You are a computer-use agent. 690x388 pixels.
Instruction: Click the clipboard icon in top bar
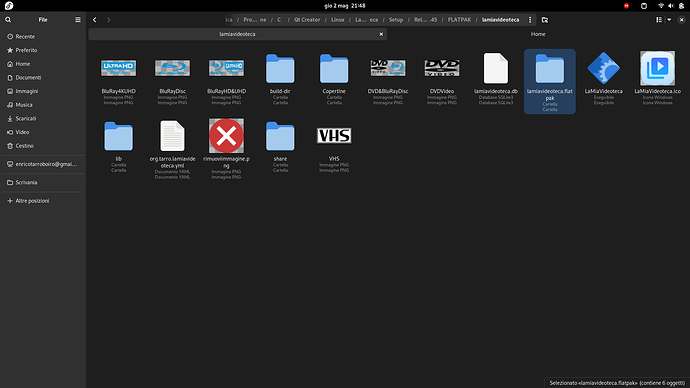coord(644,6)
